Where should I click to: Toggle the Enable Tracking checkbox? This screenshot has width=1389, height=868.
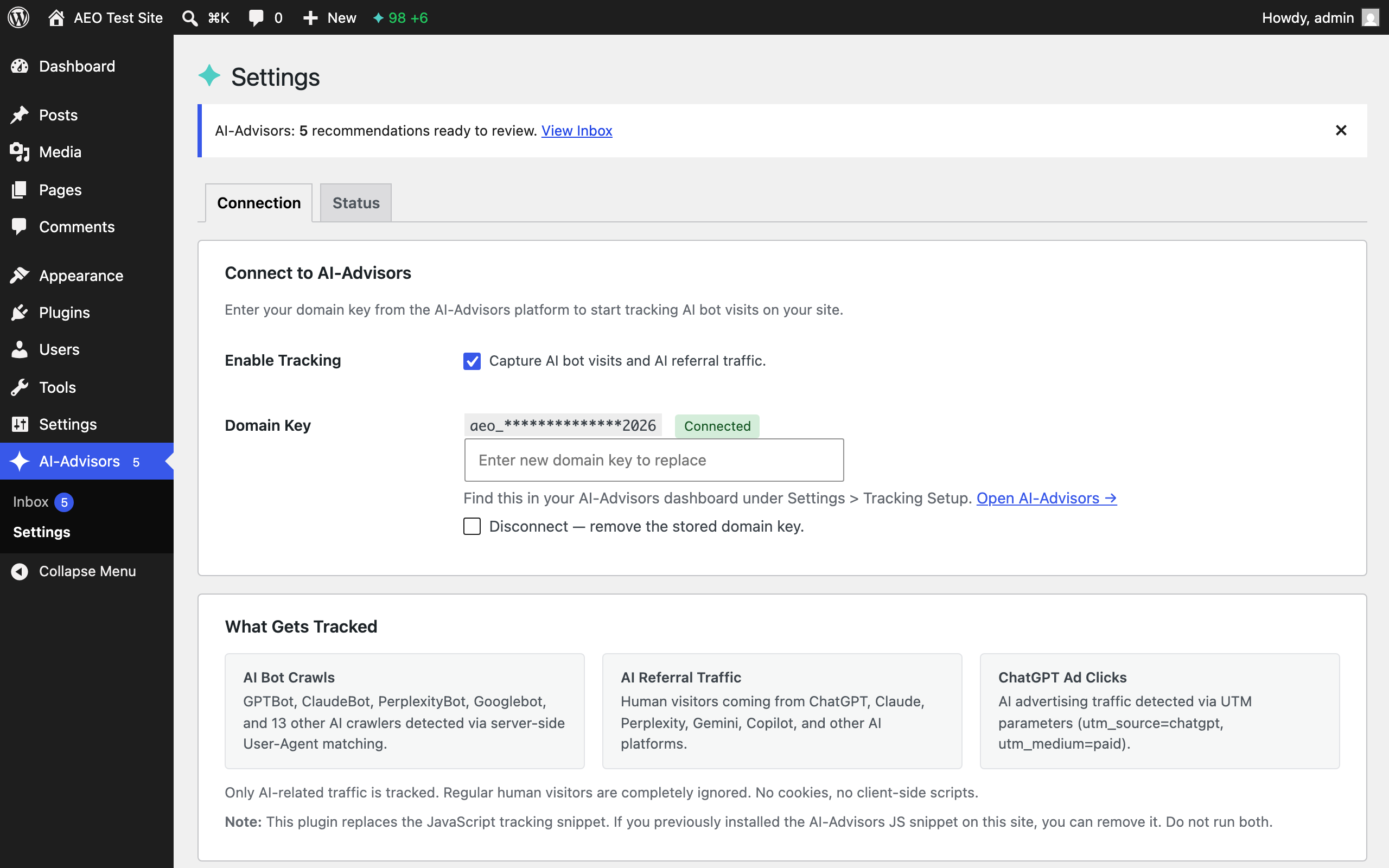[x=472, y=361]
